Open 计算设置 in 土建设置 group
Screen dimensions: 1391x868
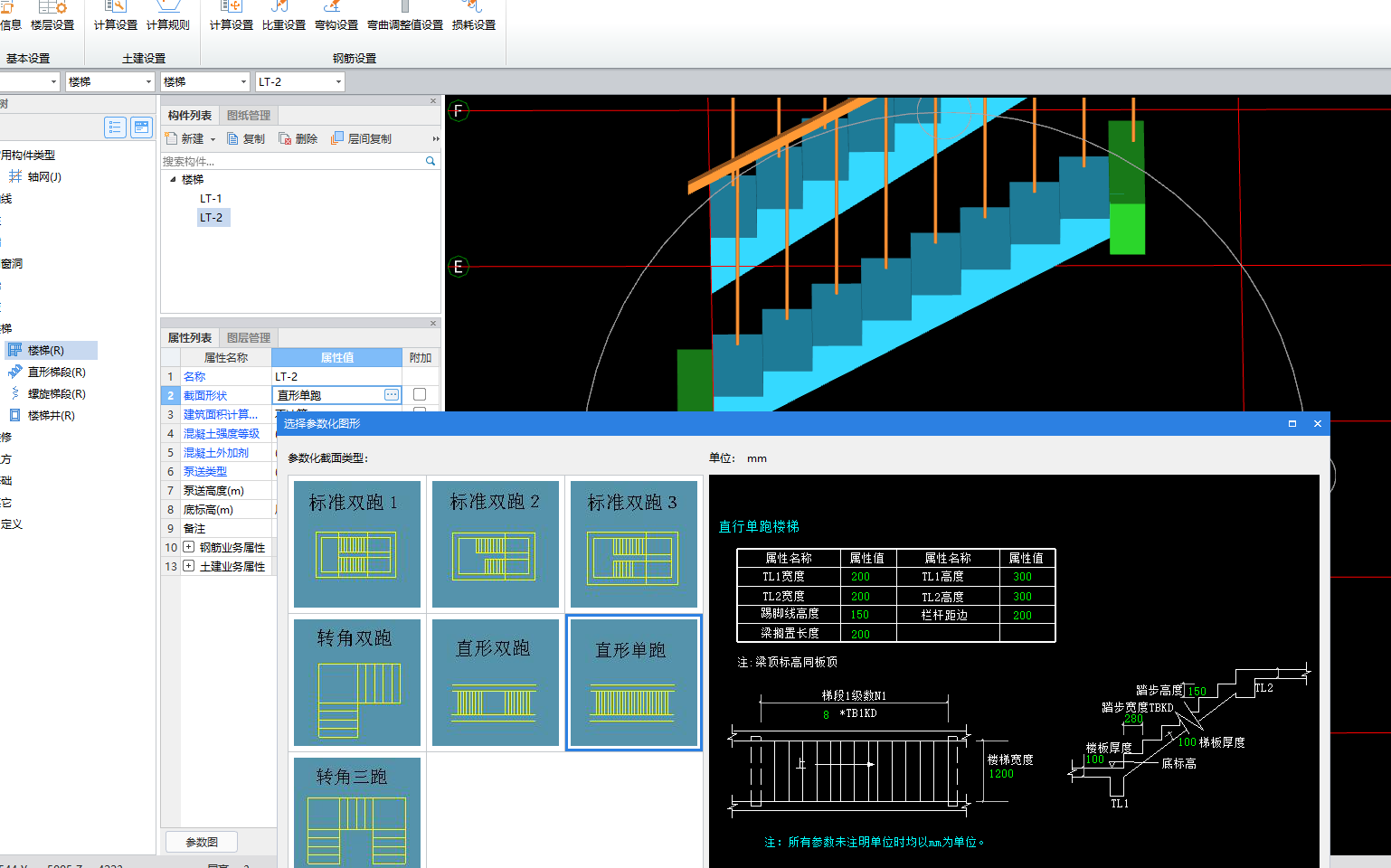116,16
